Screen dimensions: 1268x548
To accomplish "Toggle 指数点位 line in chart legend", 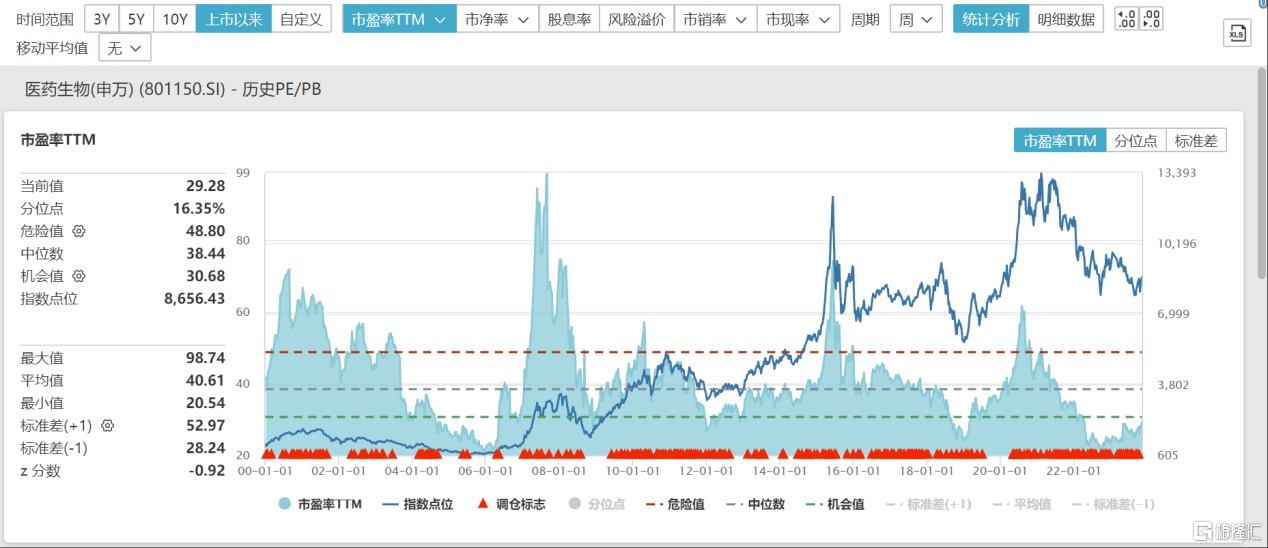I will pyautogui.click(x=417, y=504).
